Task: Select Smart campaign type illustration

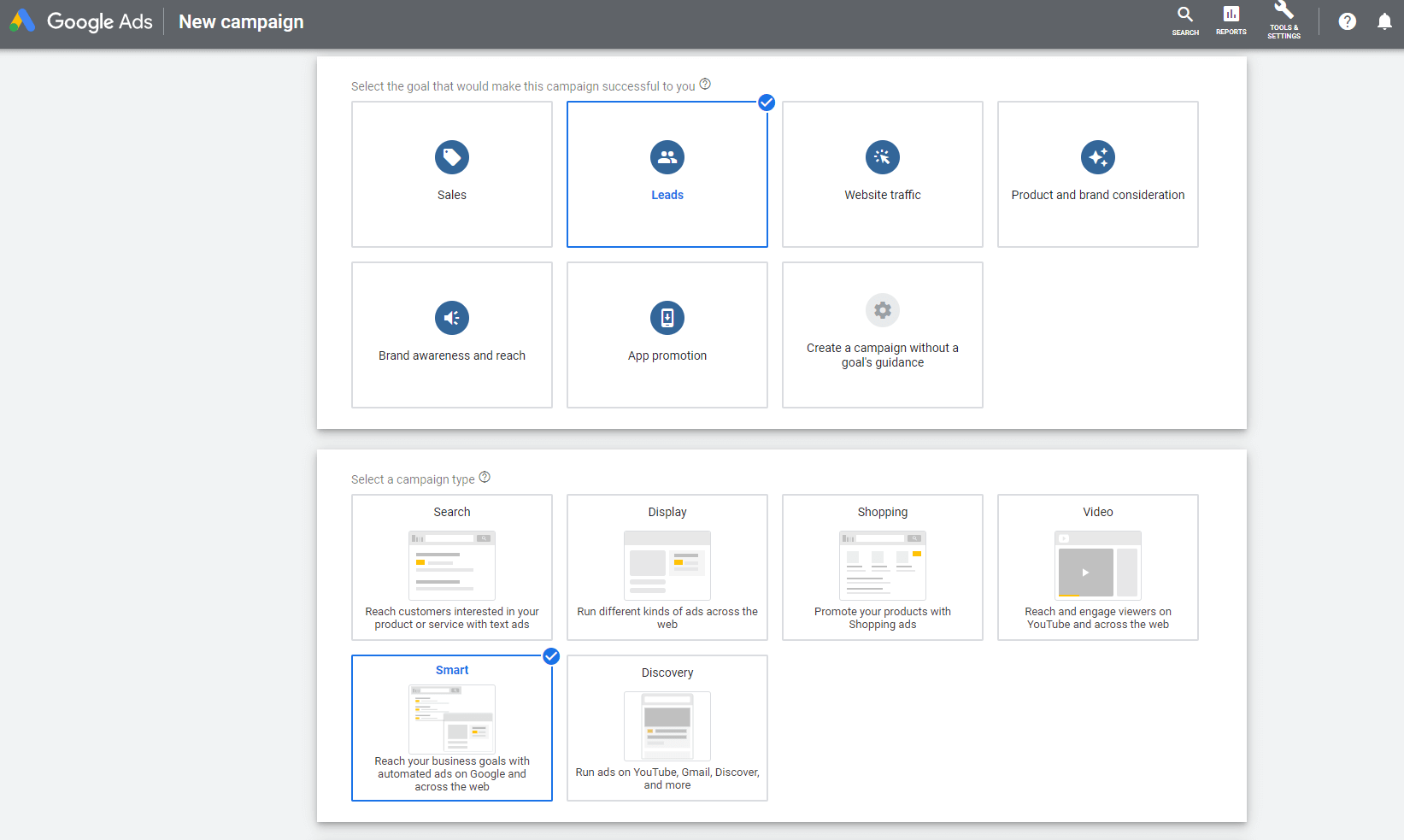Action: click(452, 719)
